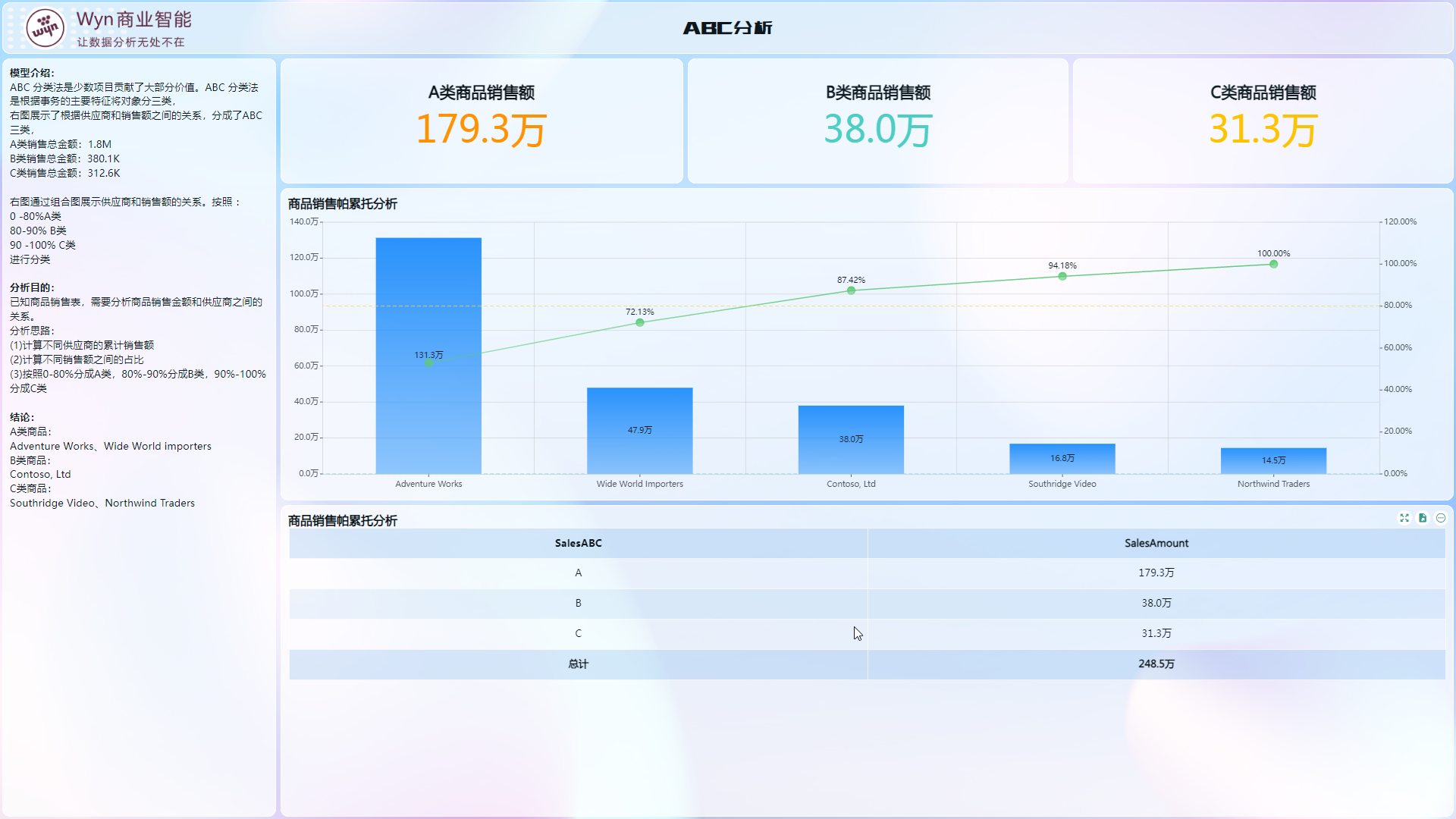Image resolution: width=1456 pixels, height=819 pixels.
Task: Open the table's more options ellipsis
Action: pos(1441,518)
